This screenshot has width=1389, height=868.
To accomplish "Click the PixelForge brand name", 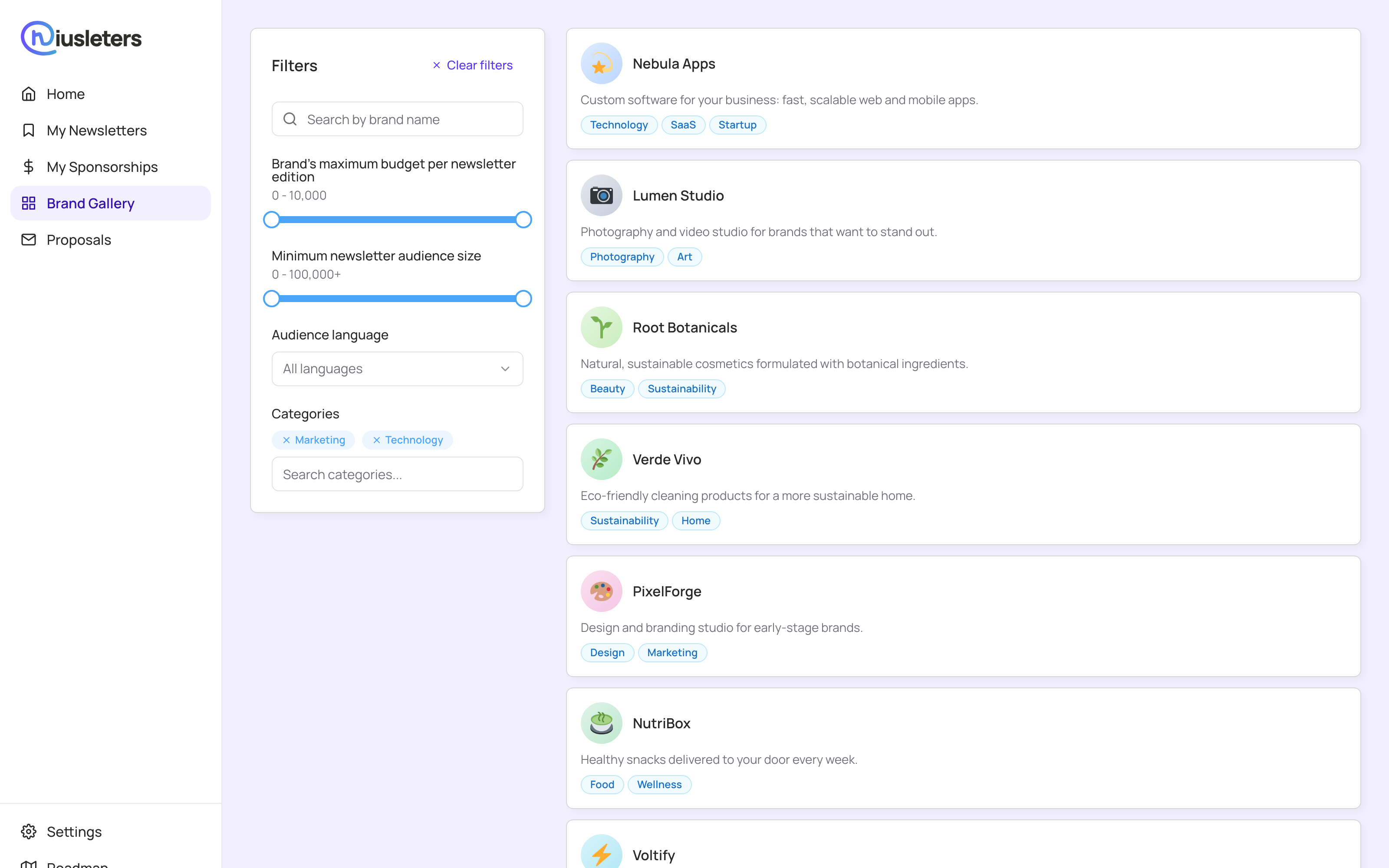I will click(666, 591).
